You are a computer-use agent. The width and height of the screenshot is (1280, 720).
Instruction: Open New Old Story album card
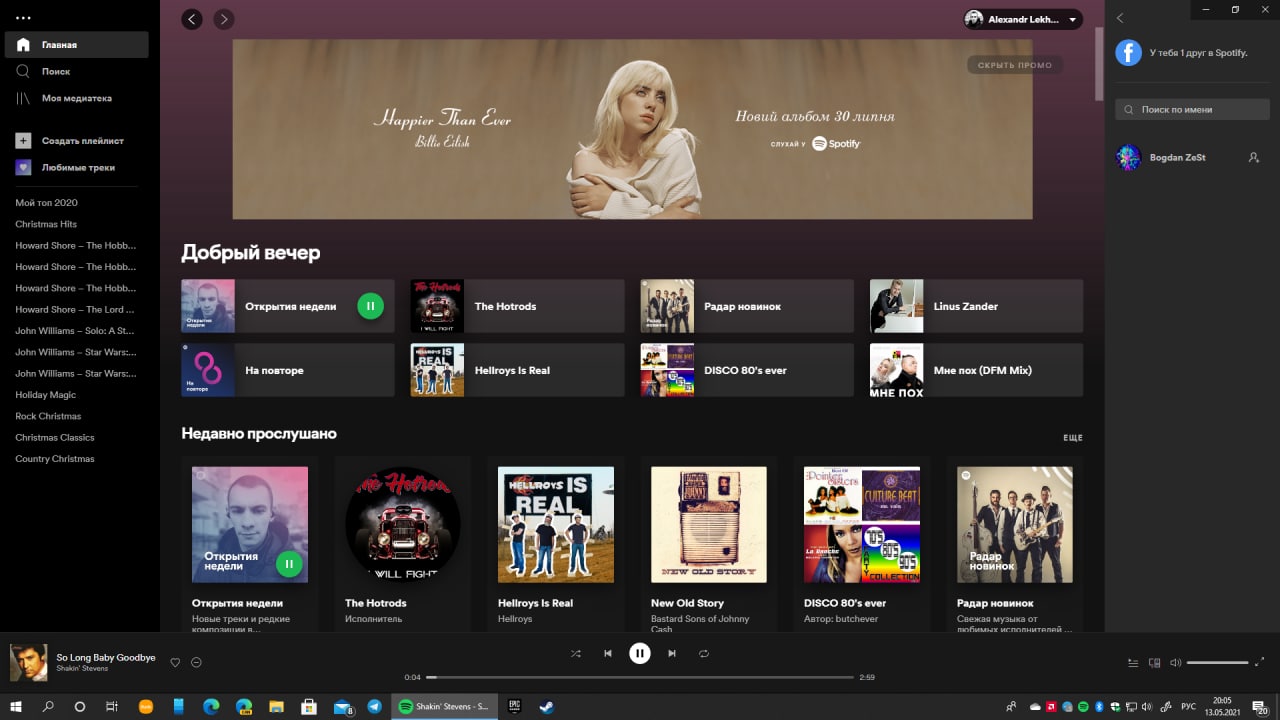point(709,543)
